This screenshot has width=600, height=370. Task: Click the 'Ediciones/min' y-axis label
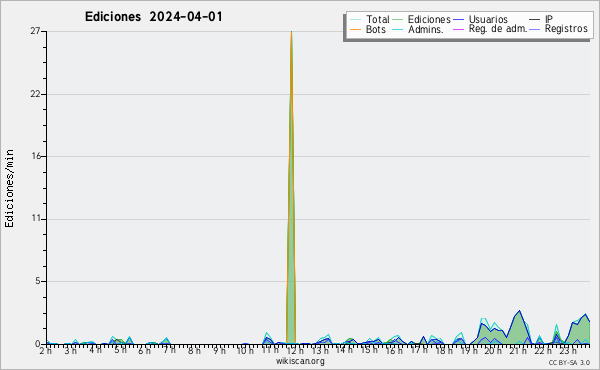(x=9, y=188)
